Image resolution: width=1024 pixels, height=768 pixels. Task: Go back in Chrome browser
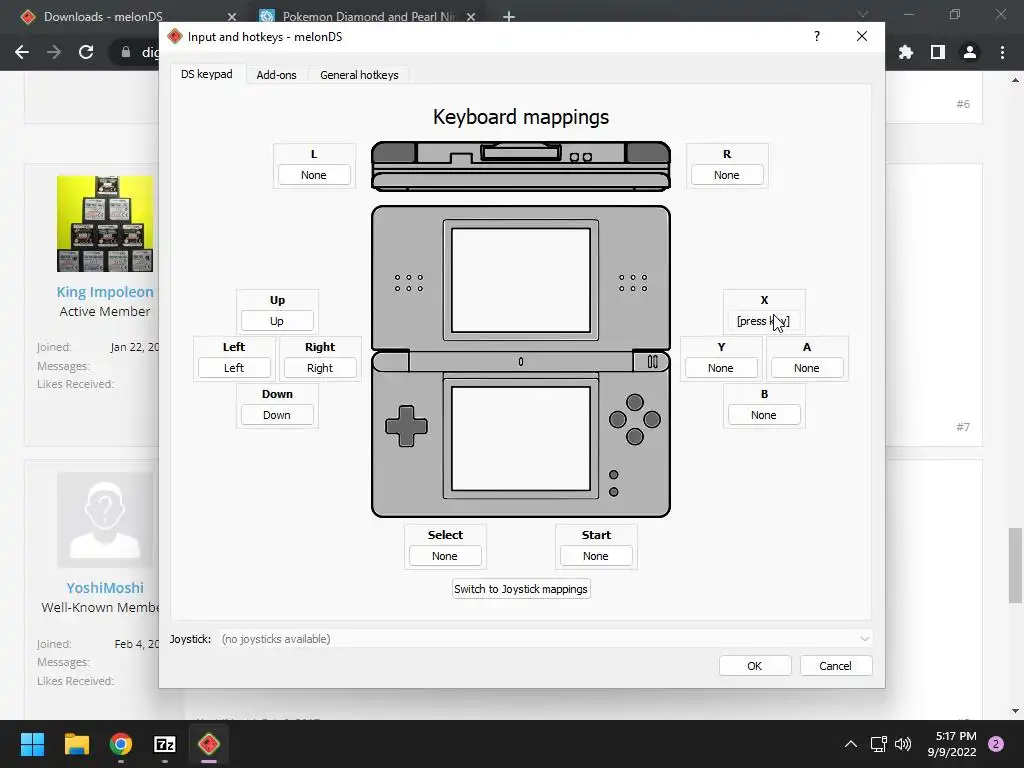click(x=22, y=52)
